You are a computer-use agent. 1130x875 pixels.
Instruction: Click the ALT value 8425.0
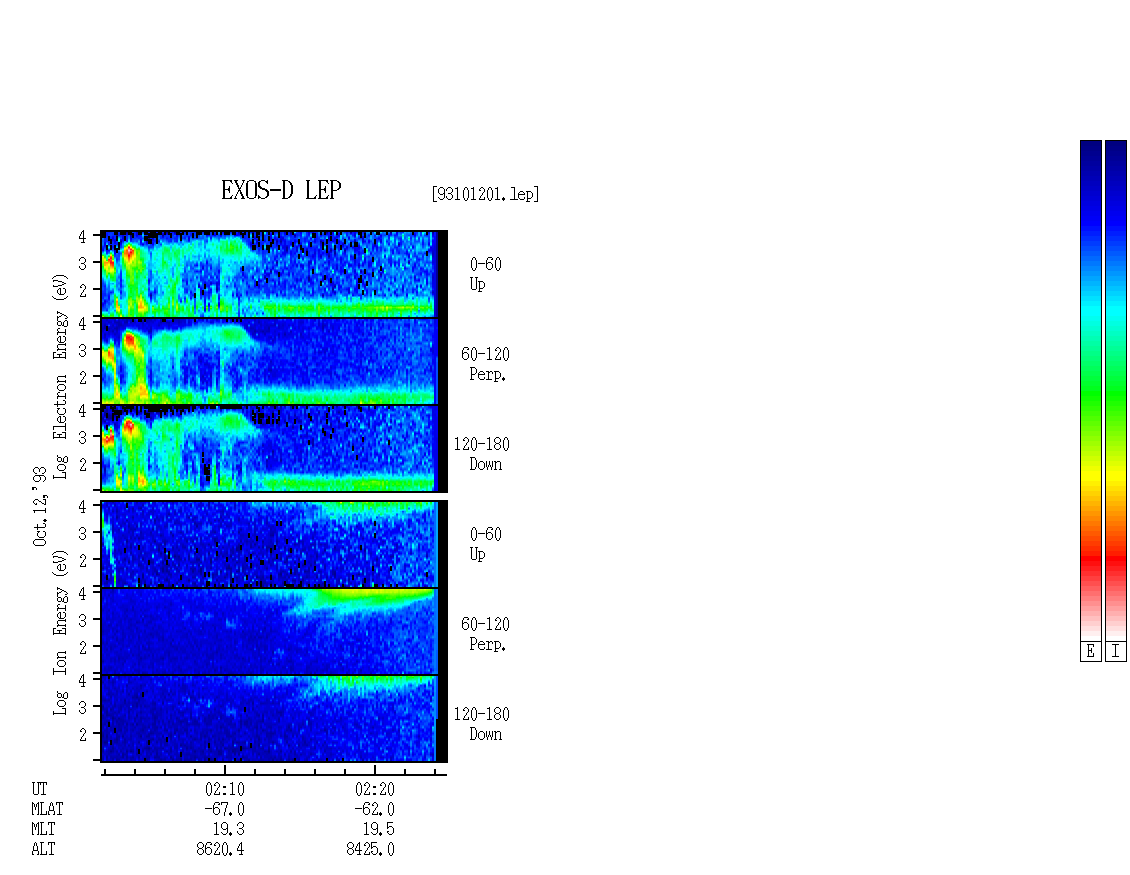click(x=370, y=849)
